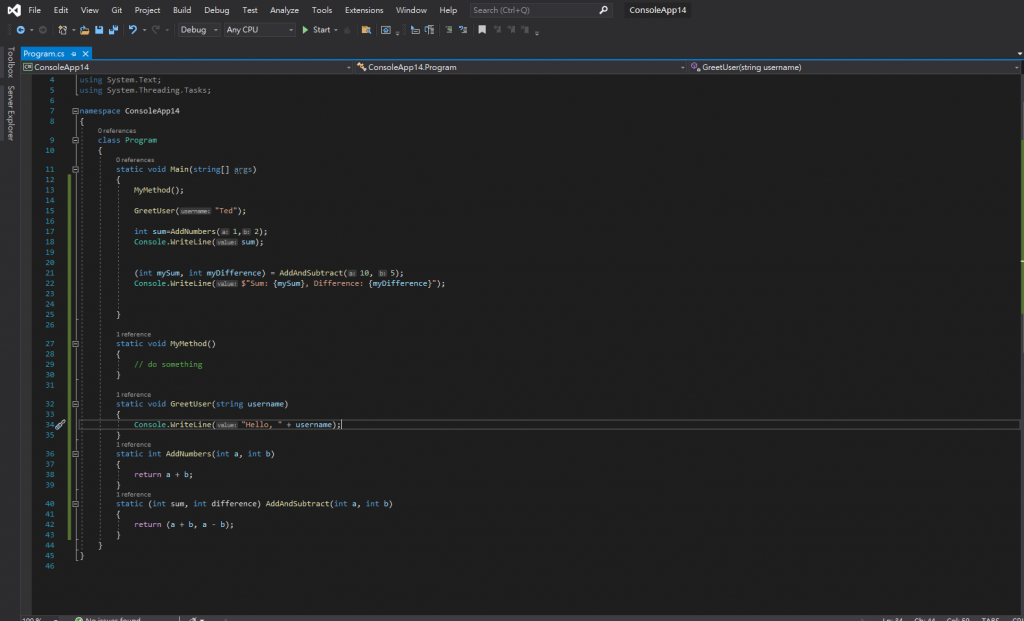
Task: Click 1 reference link above AddNumbers
Action: click(133, 445)
